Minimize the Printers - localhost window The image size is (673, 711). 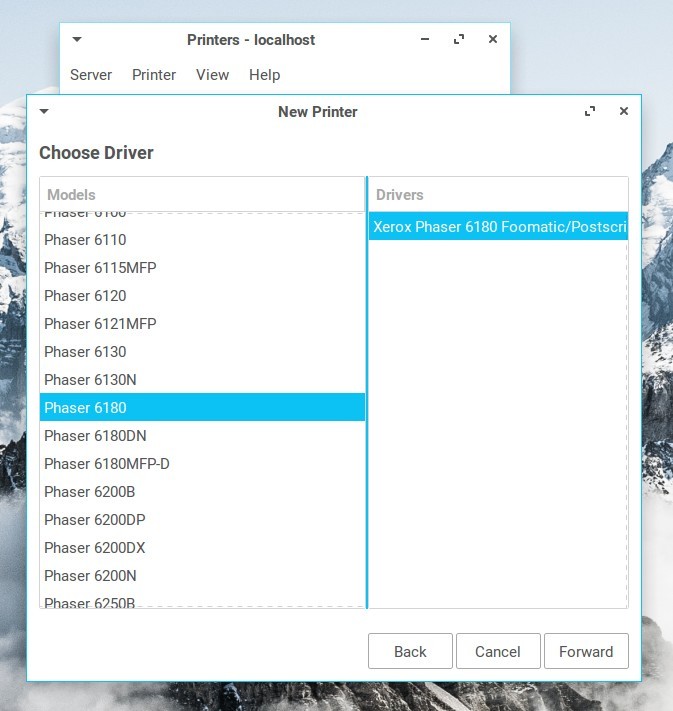click(x=425, y=40)
